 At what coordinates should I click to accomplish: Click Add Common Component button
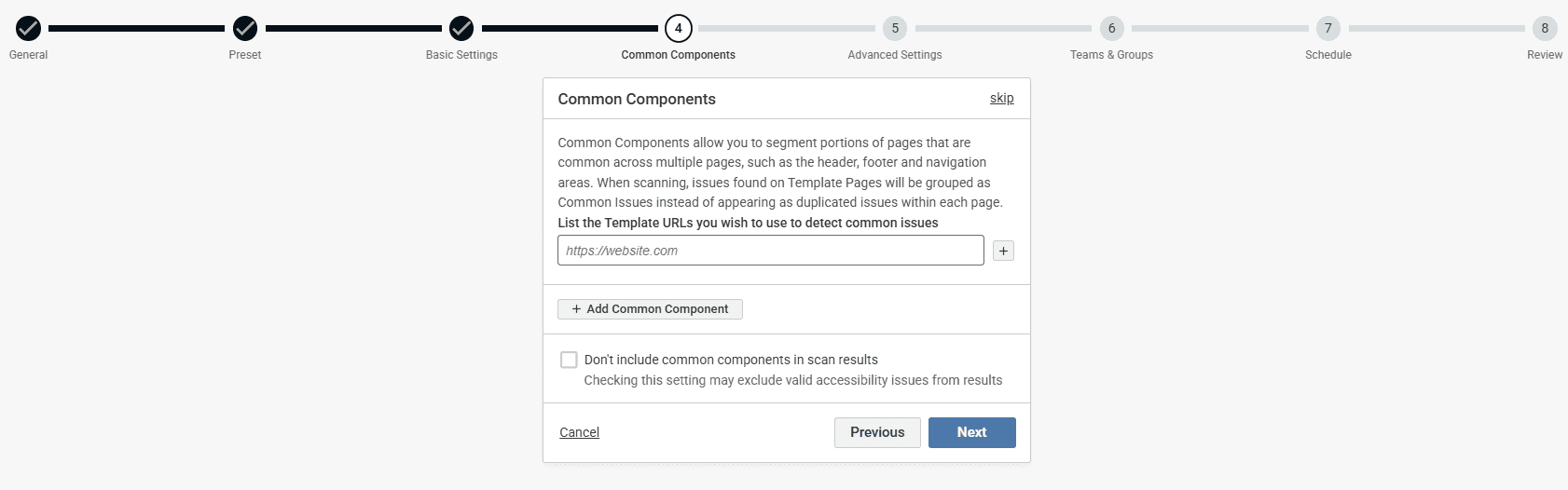pos(650,309)
